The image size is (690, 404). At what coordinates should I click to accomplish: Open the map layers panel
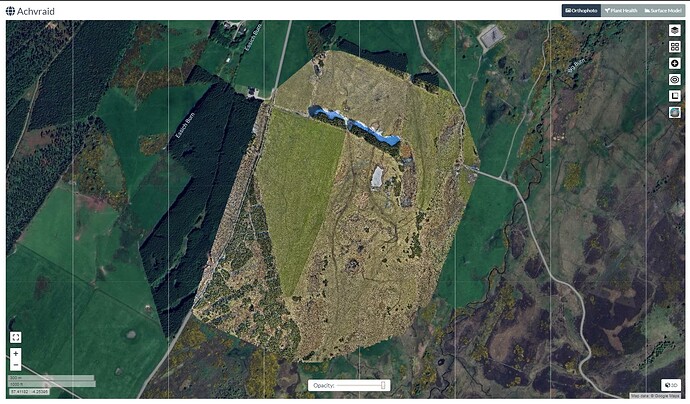tap(675, 30)
